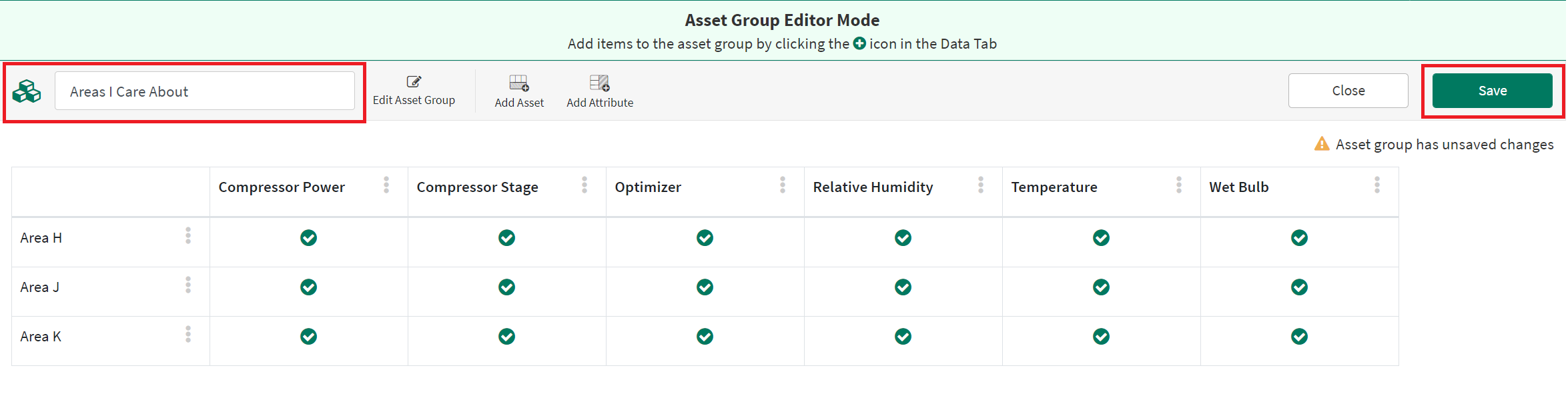This screenshot has height=402, width=1568.
Task: Click Area H Compressor Power checkmark
Action: (x=308, y=238)
